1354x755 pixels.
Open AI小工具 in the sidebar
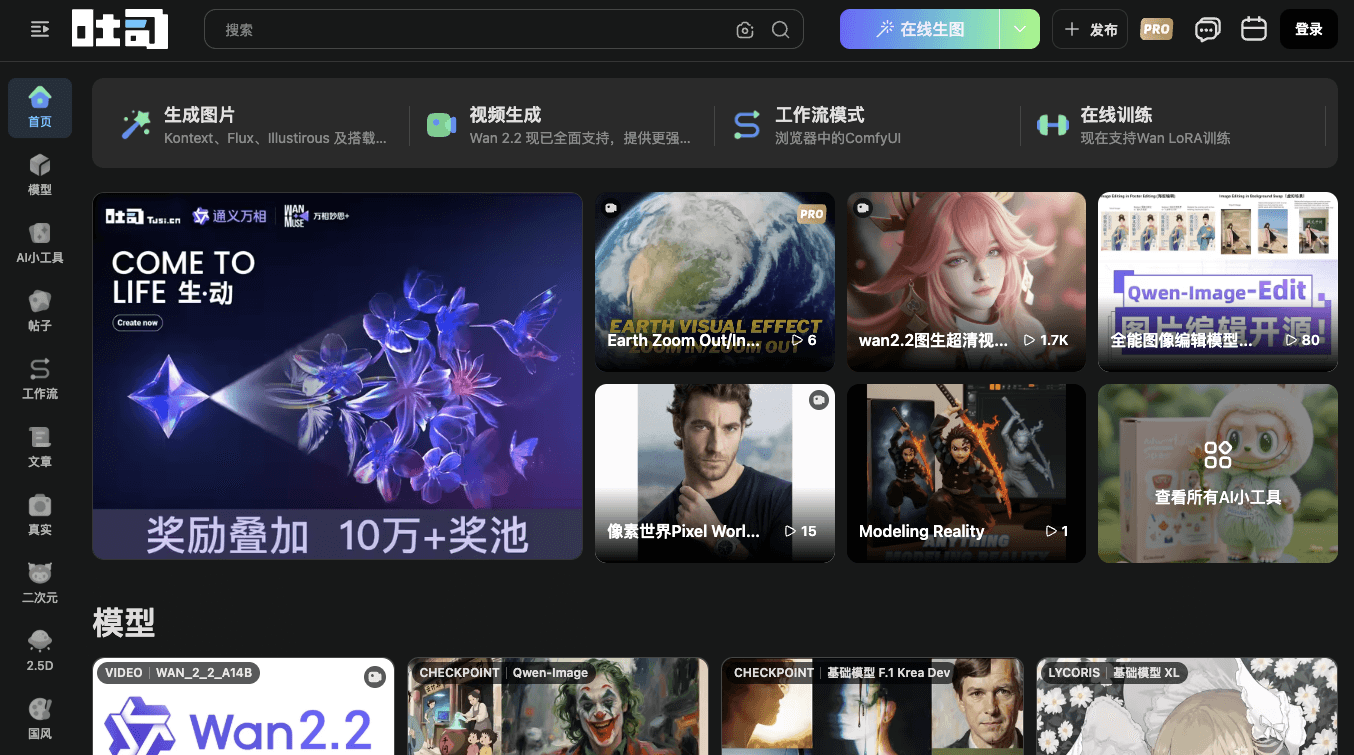click(x=40, y=244)
